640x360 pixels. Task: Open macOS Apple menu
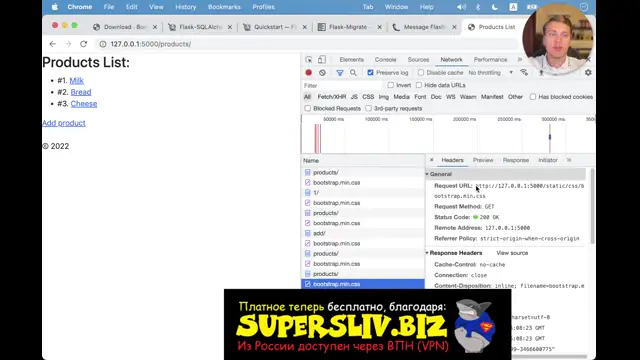point(55,7)
